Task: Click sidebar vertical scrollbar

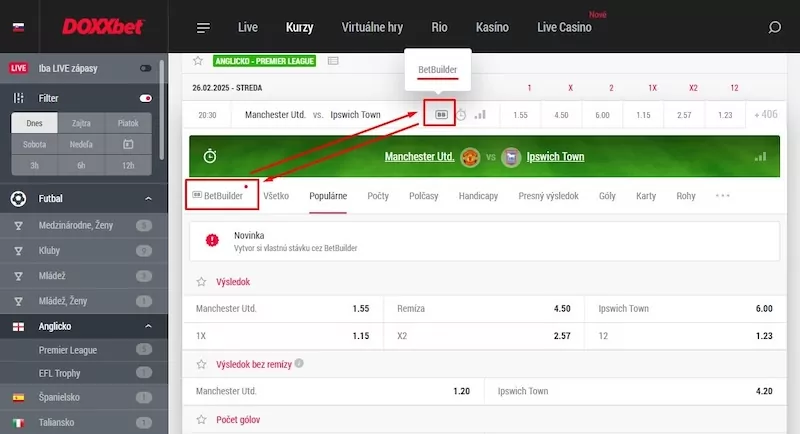Action: (x=161, y=110)
